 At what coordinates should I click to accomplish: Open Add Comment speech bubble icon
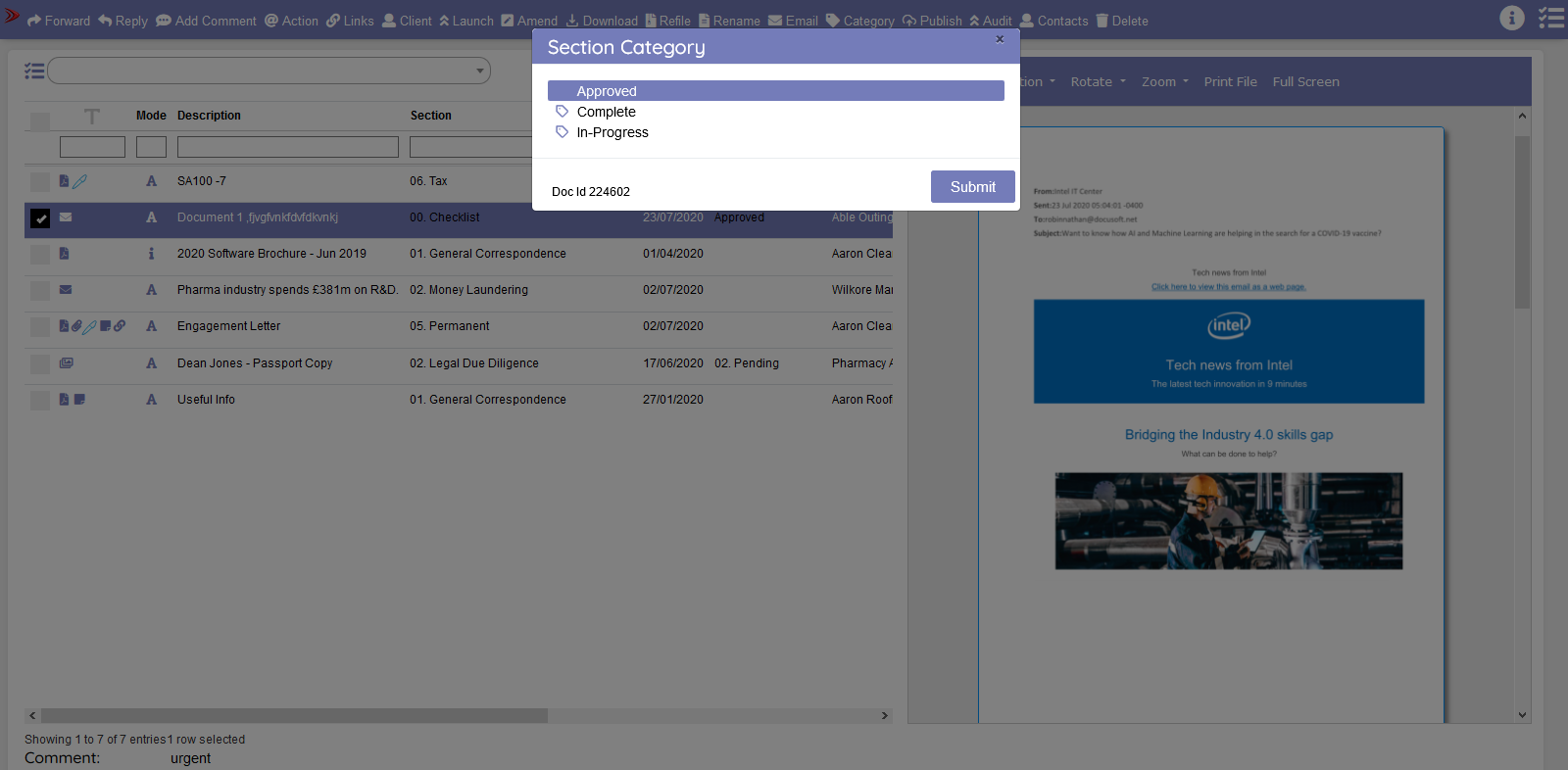(x=164, y=21)
